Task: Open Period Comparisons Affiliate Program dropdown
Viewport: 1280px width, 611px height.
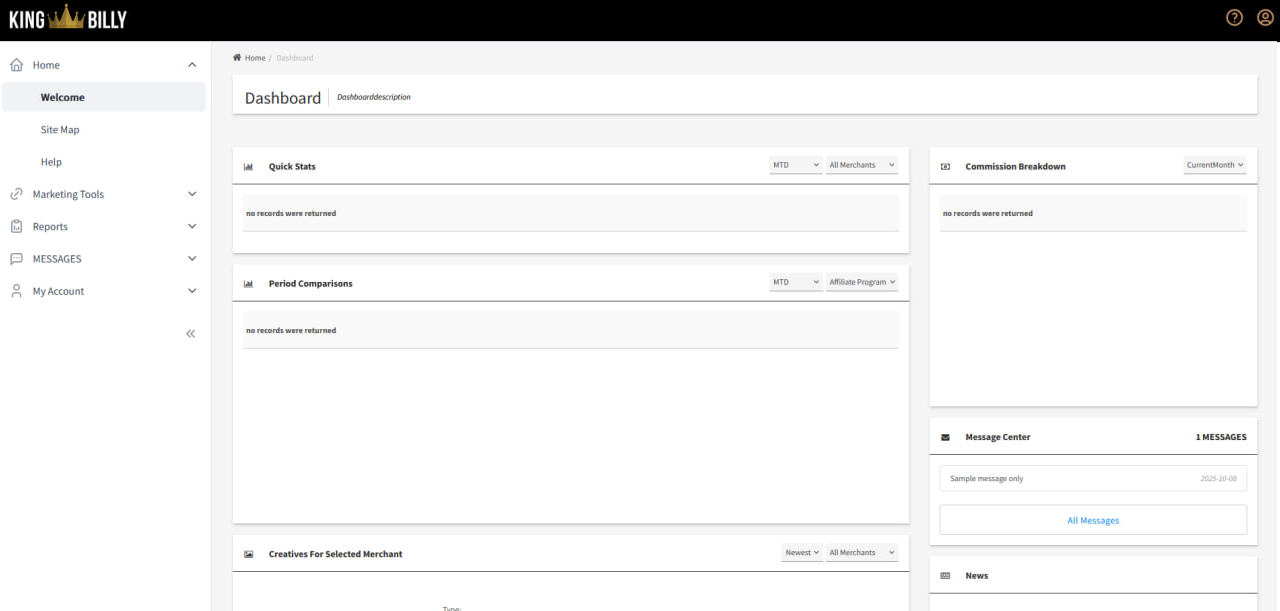Action: (861, 282)
